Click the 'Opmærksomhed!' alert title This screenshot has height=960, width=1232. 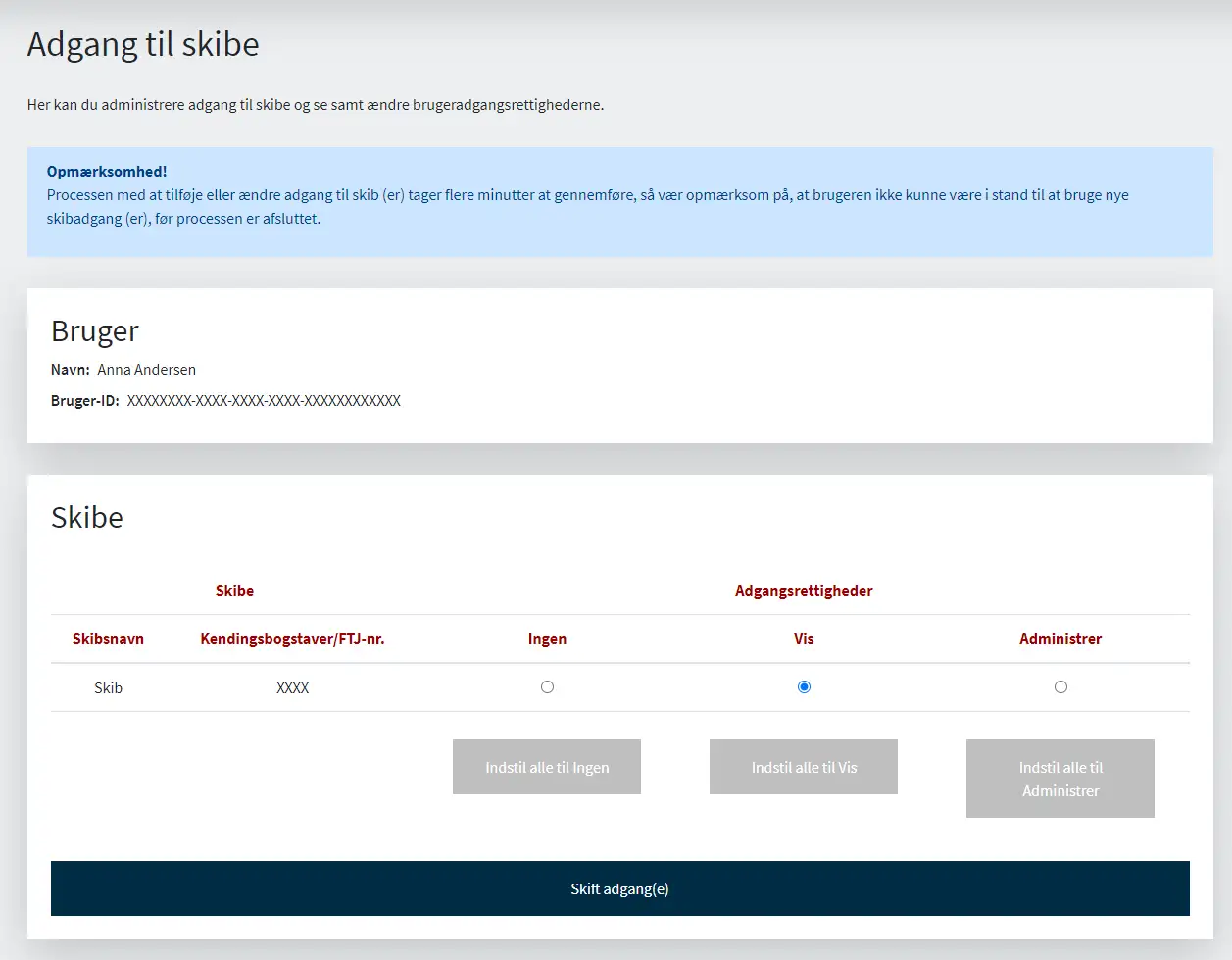coord(107,172)
